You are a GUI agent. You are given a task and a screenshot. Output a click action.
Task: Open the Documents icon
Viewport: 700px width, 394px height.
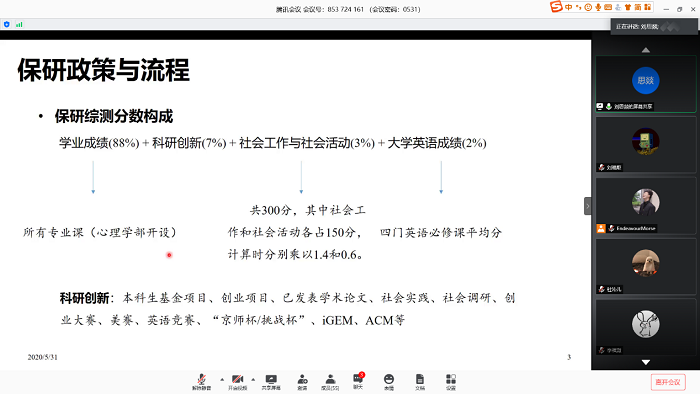point(420,382)
